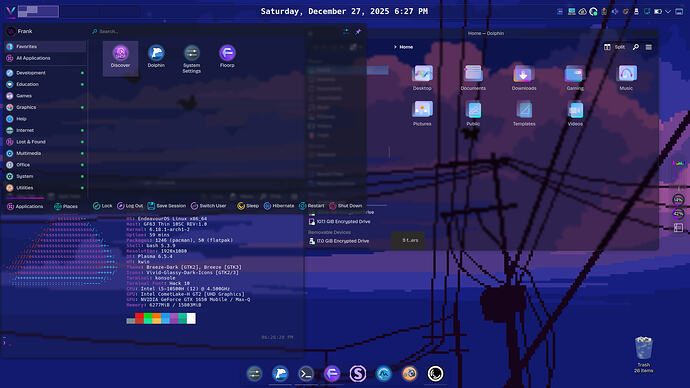690x388 pixels.
Task: Pin the application launcher open
Action: [358, 32]
